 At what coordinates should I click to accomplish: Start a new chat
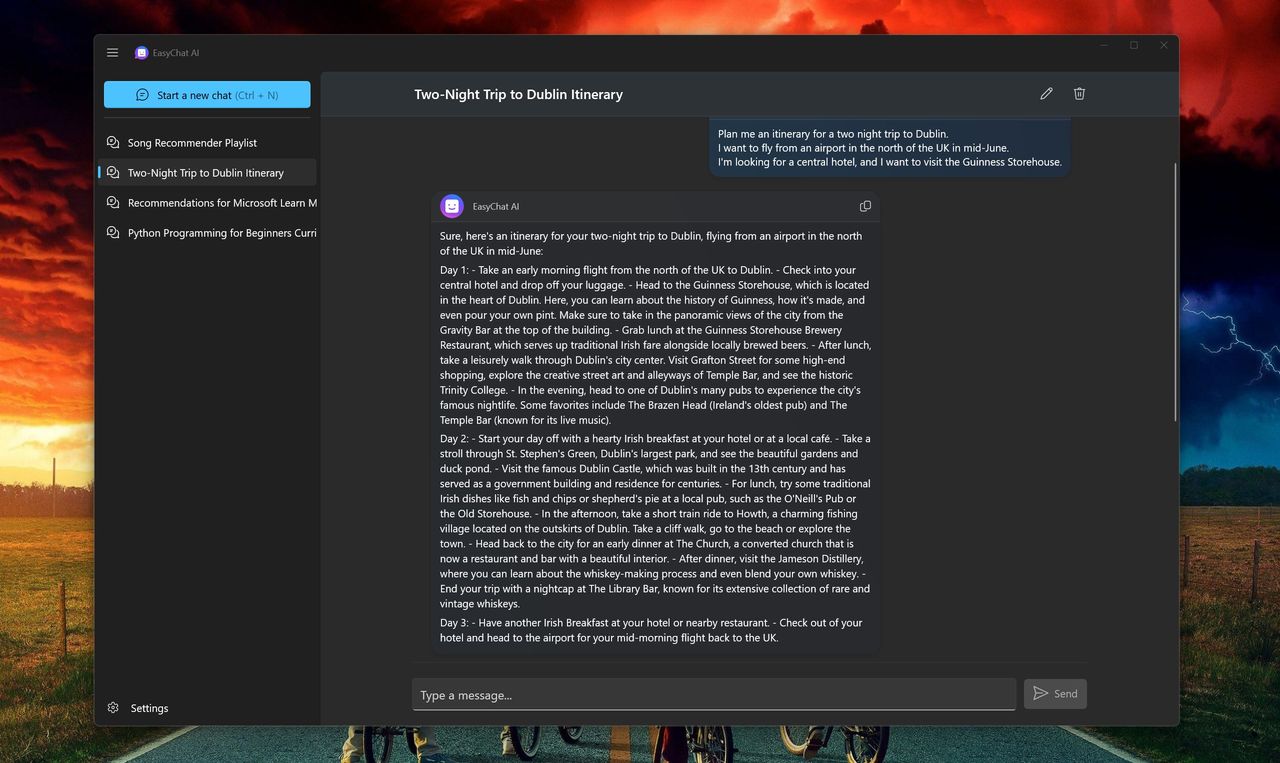pos(207,95)
